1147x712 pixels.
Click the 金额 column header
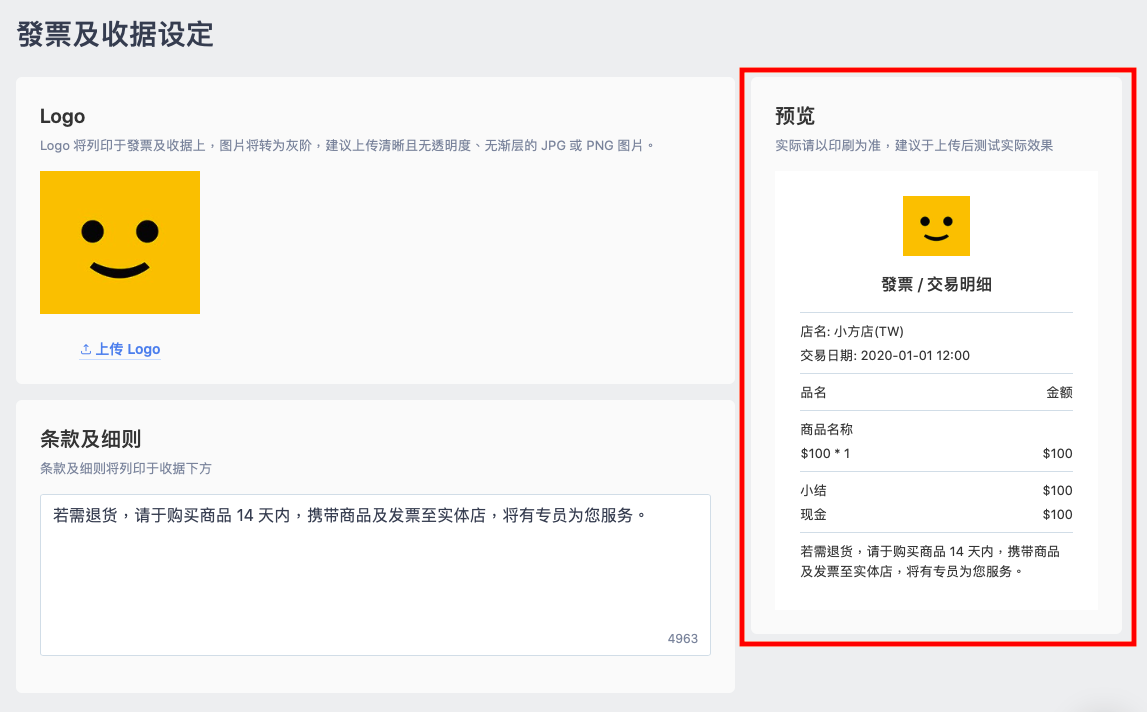[1059, 392]
